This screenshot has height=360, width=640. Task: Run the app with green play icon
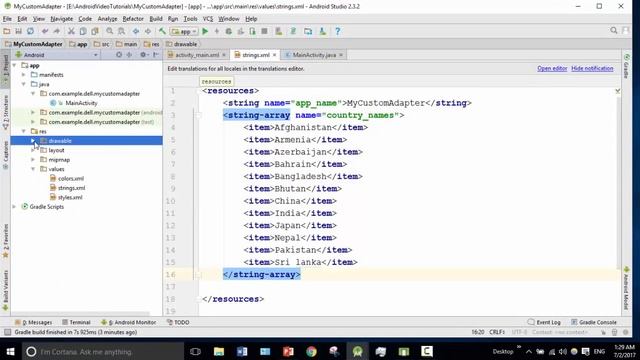pyautogui.click(x=205, y=31)
